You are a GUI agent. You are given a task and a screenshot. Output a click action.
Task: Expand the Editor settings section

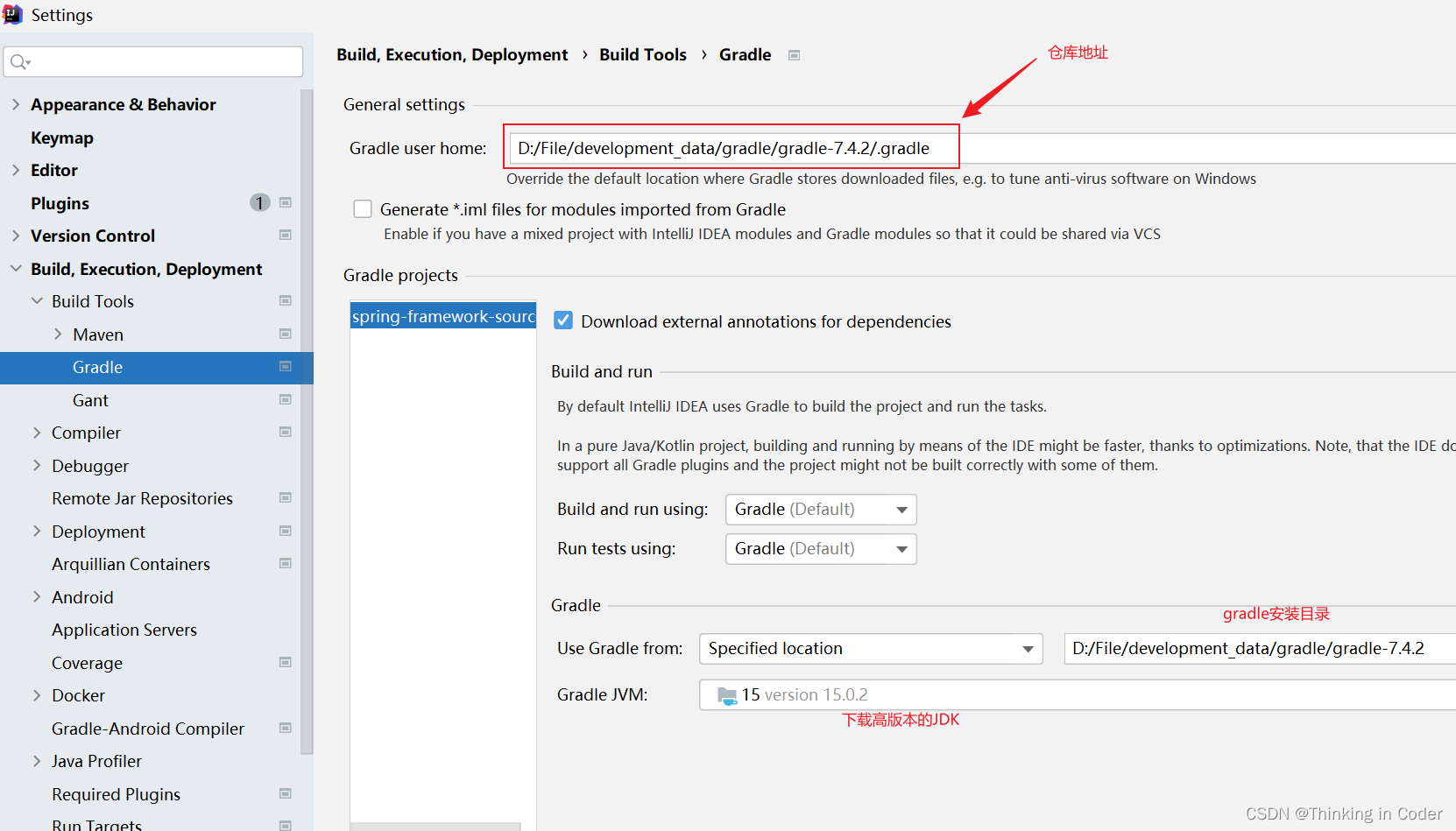point(16,170)
